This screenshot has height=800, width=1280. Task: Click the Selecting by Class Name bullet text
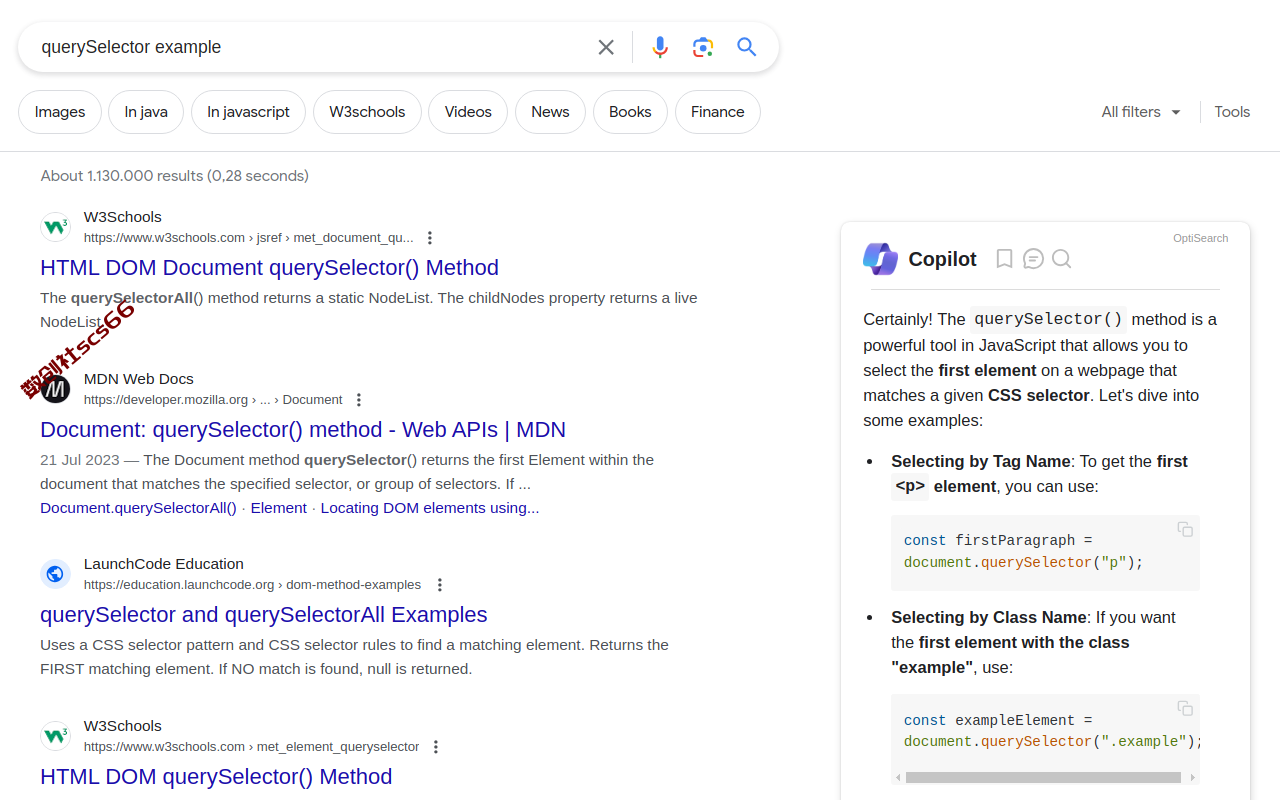tap(1033, 642)
